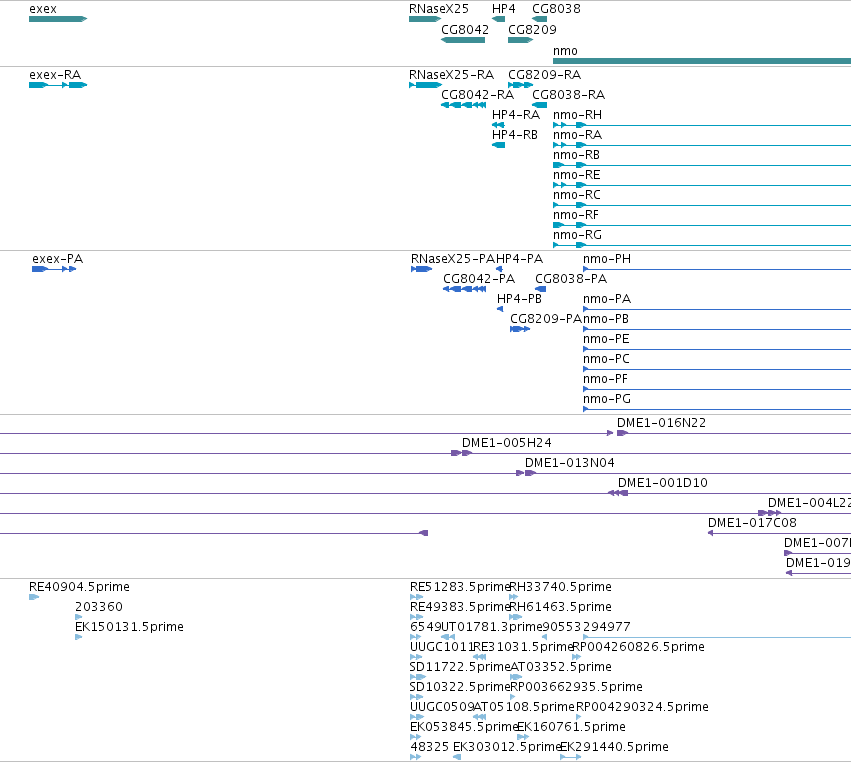Select the HP4-PB protein label
Screen dimensions: 851x762
[x=519, y=299]
